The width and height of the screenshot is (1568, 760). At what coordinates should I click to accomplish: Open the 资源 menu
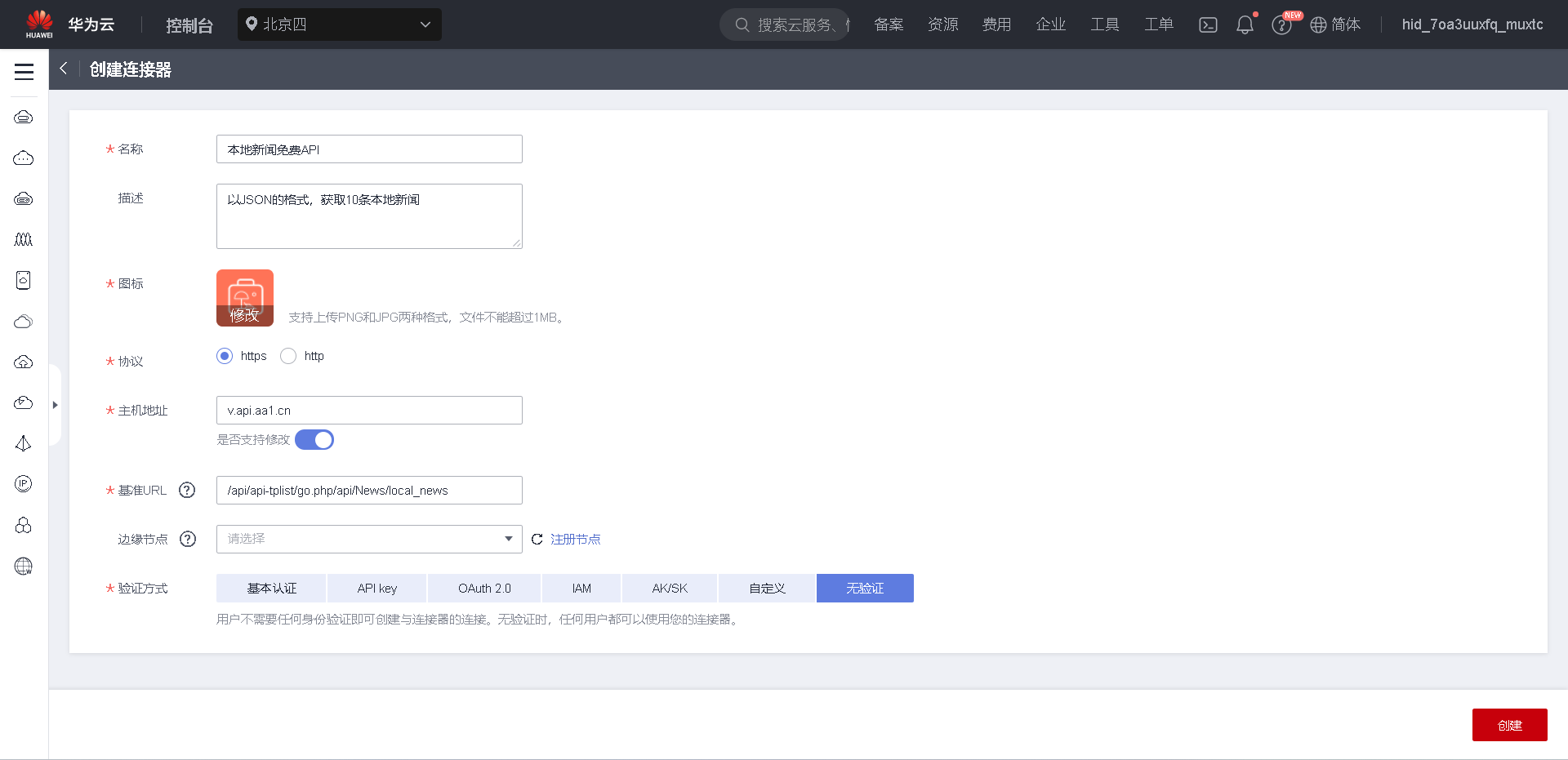pos(942,24)
